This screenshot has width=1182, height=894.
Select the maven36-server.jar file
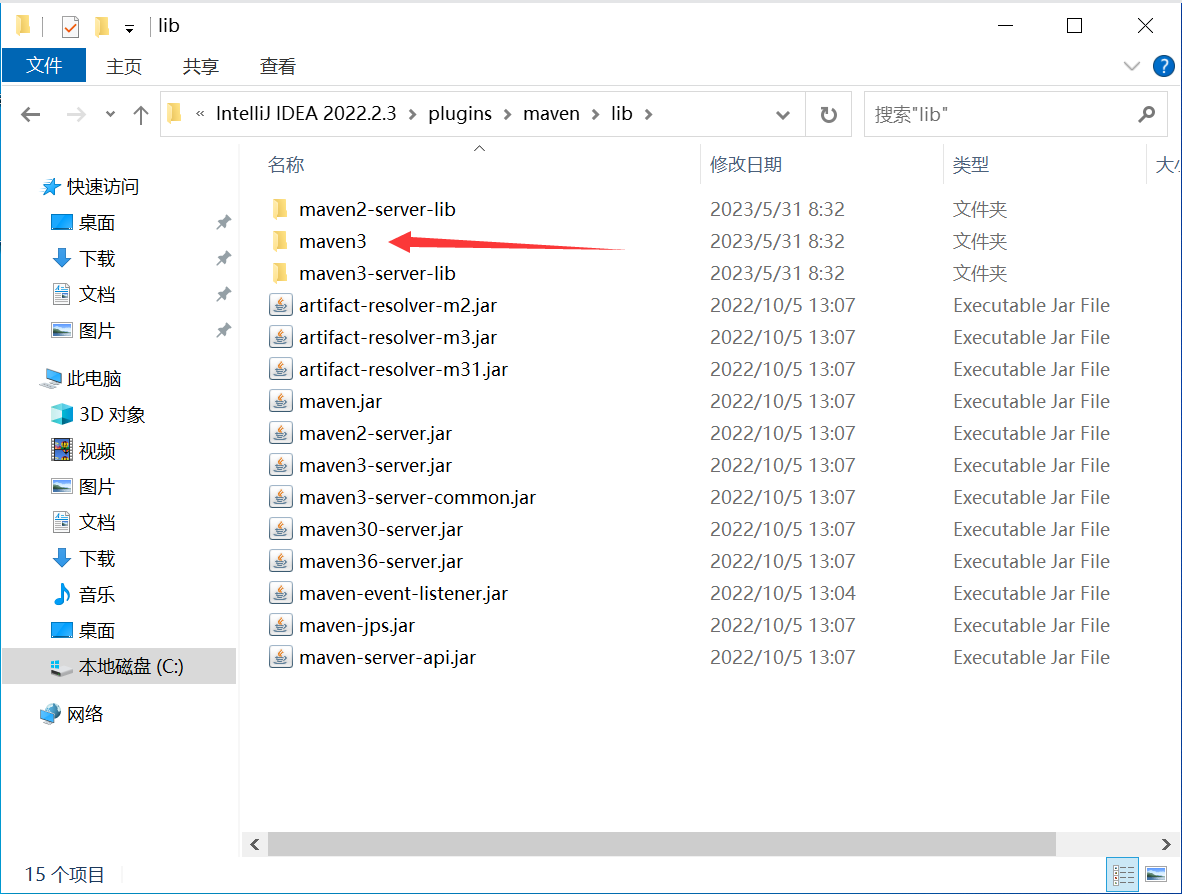click(x=380, y=561)
